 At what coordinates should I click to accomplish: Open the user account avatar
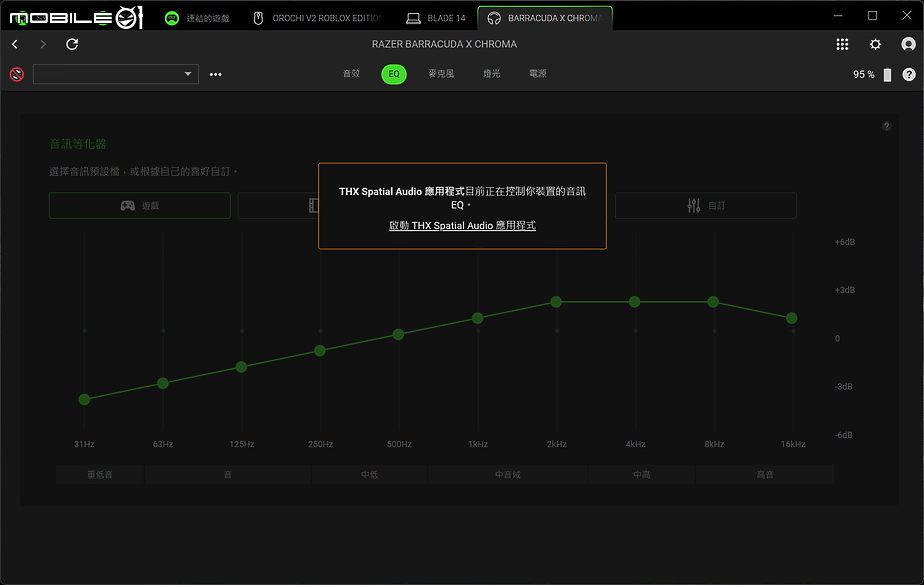click(x=908, y=44)
